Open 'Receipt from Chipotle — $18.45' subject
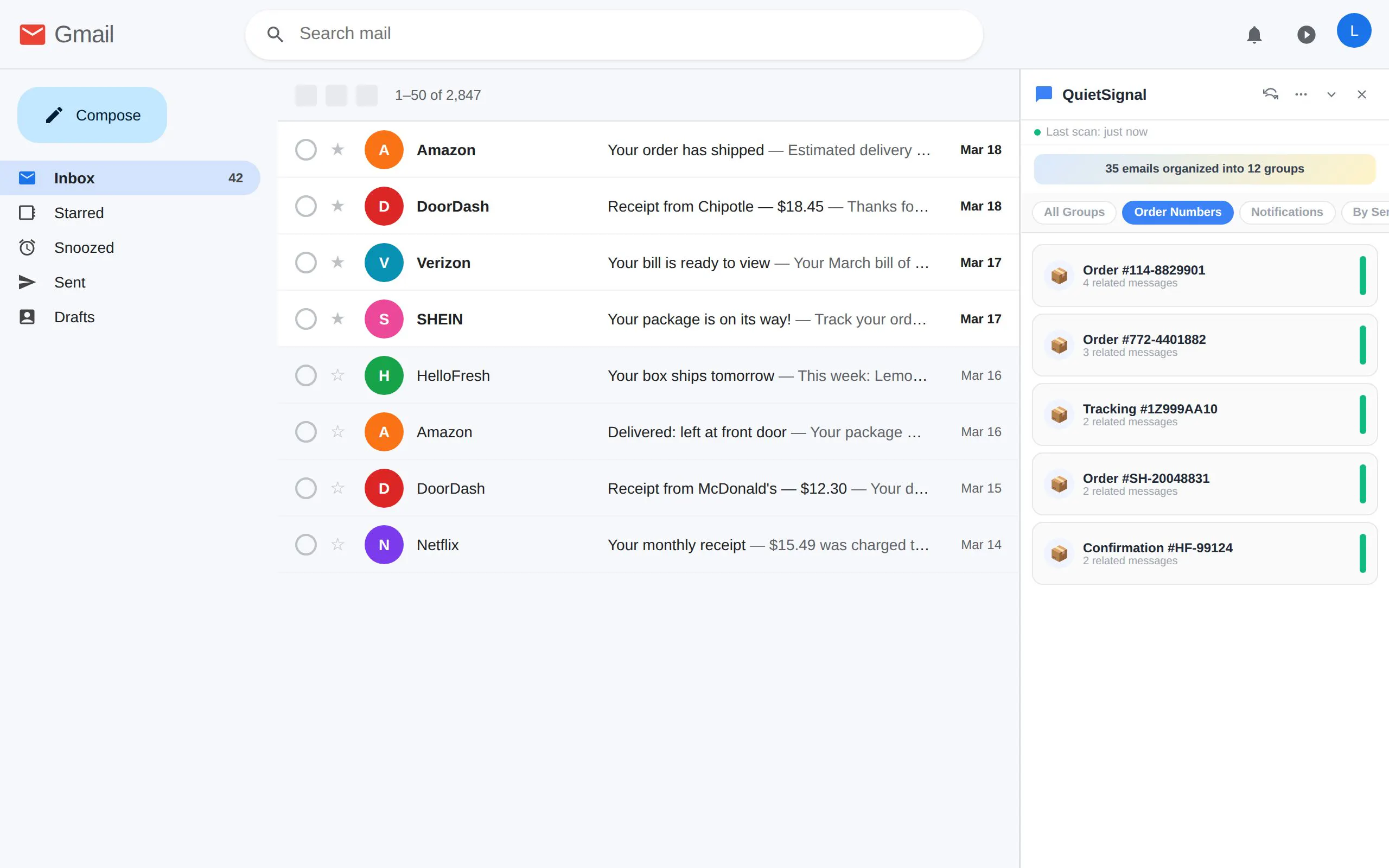 [715, 206]
